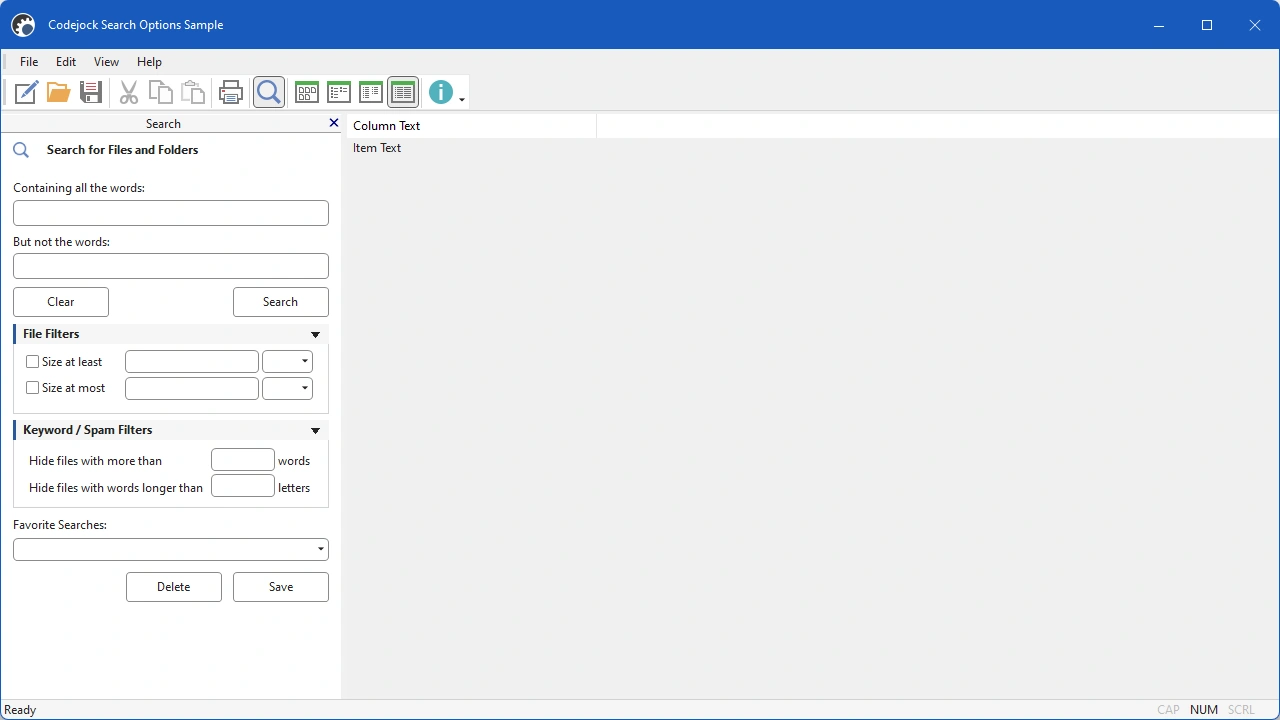The image size is (1280, 720).
Task: Switch to list view icon
Action: [371, 93]
